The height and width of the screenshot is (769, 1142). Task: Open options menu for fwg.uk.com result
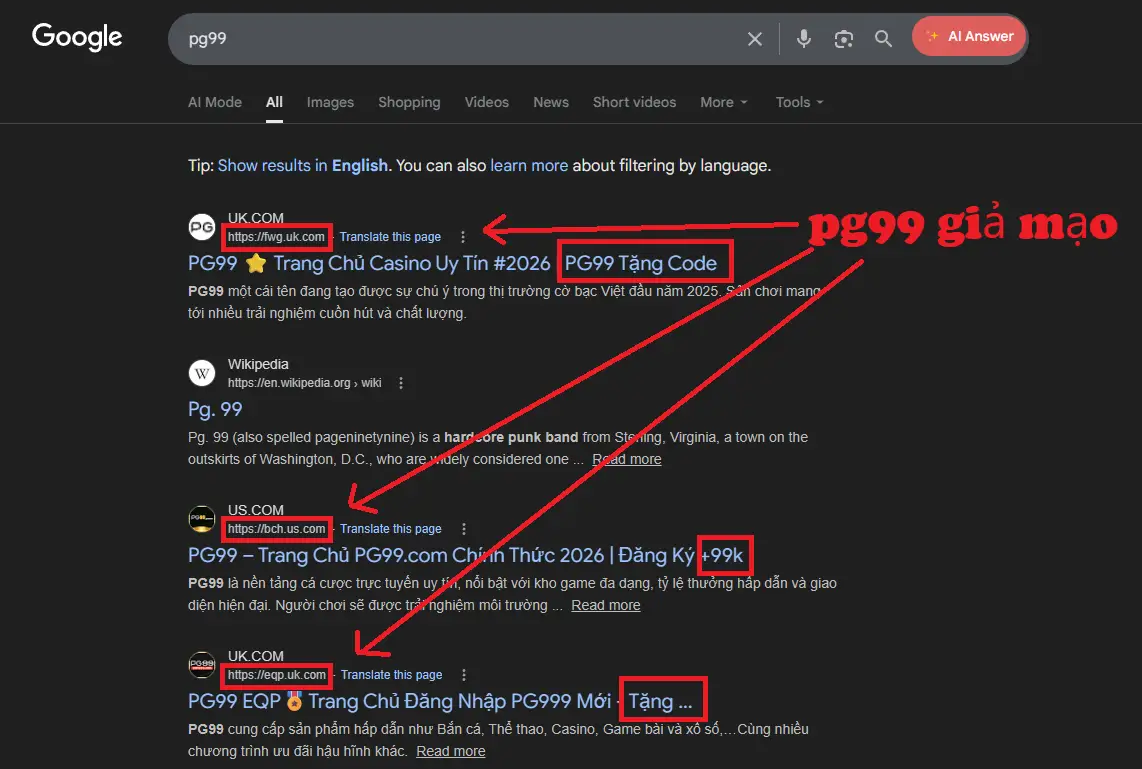click(x=462, y=237)
